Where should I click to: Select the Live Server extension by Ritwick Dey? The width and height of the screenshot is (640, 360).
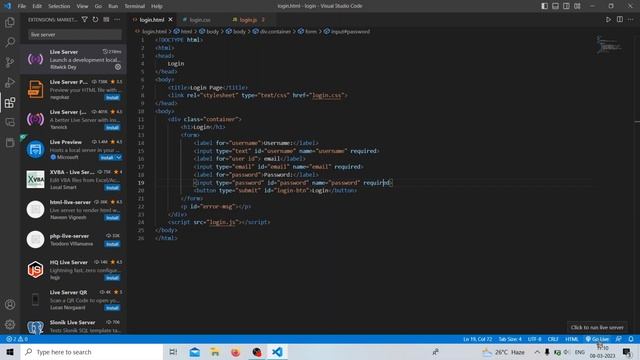click(73, 59)
